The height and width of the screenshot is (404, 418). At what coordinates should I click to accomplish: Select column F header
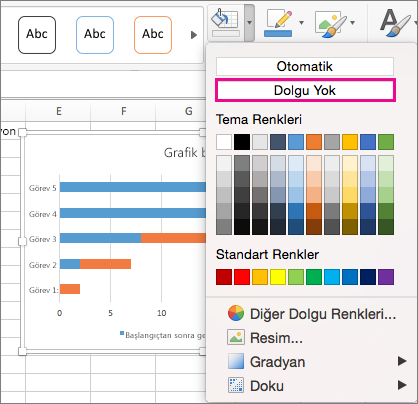pos(123,111)
